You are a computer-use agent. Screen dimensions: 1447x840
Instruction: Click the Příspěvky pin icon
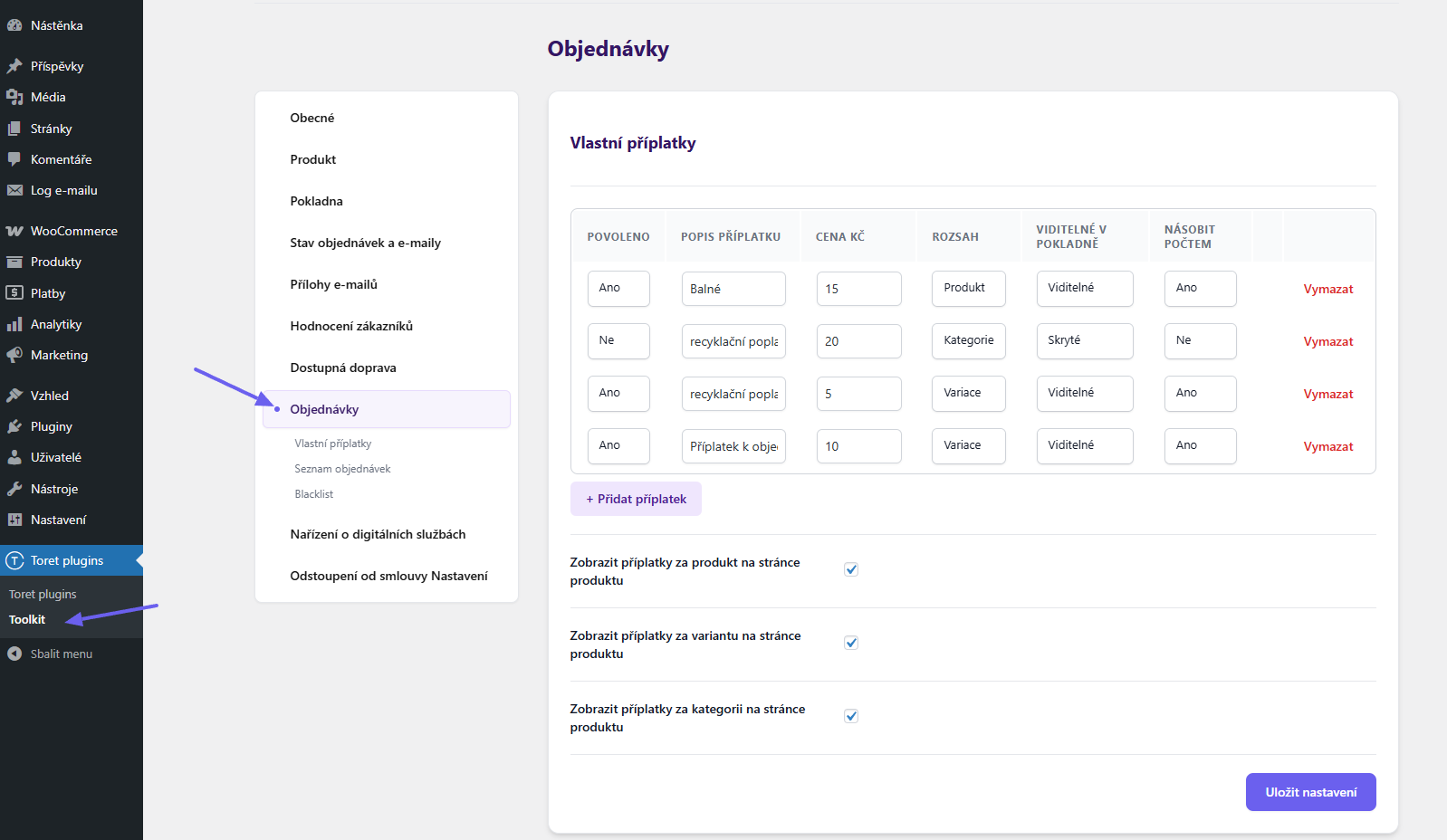click(14, 66)
